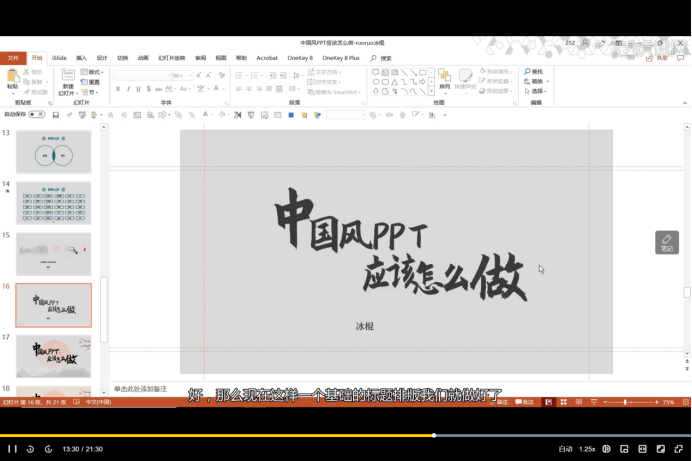Click the 75% zoom level in the status bar
The height and width of the screenshot is (461, 692).
pos(668,402)
